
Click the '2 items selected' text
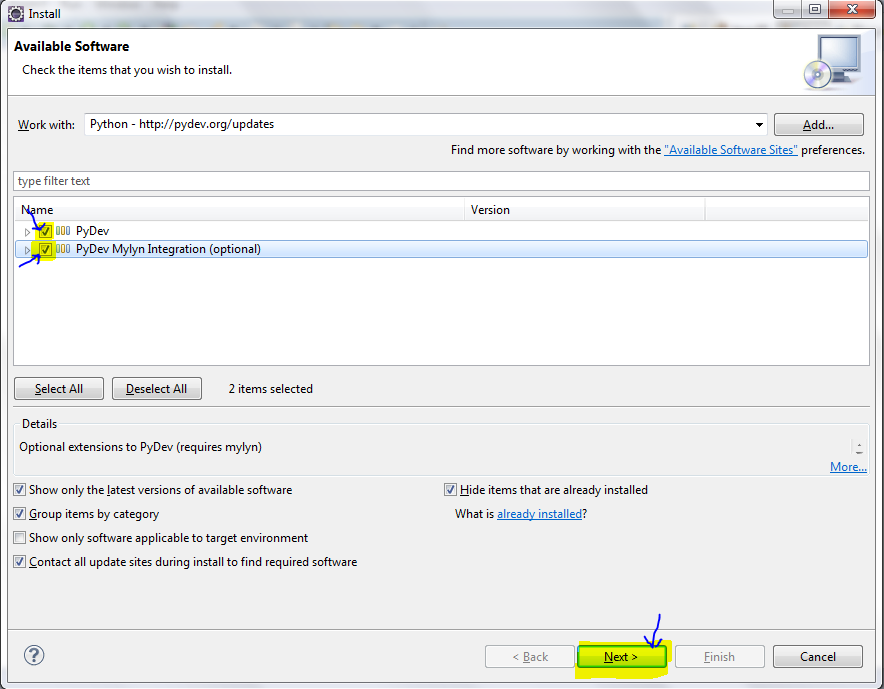[x=271, y=389]
